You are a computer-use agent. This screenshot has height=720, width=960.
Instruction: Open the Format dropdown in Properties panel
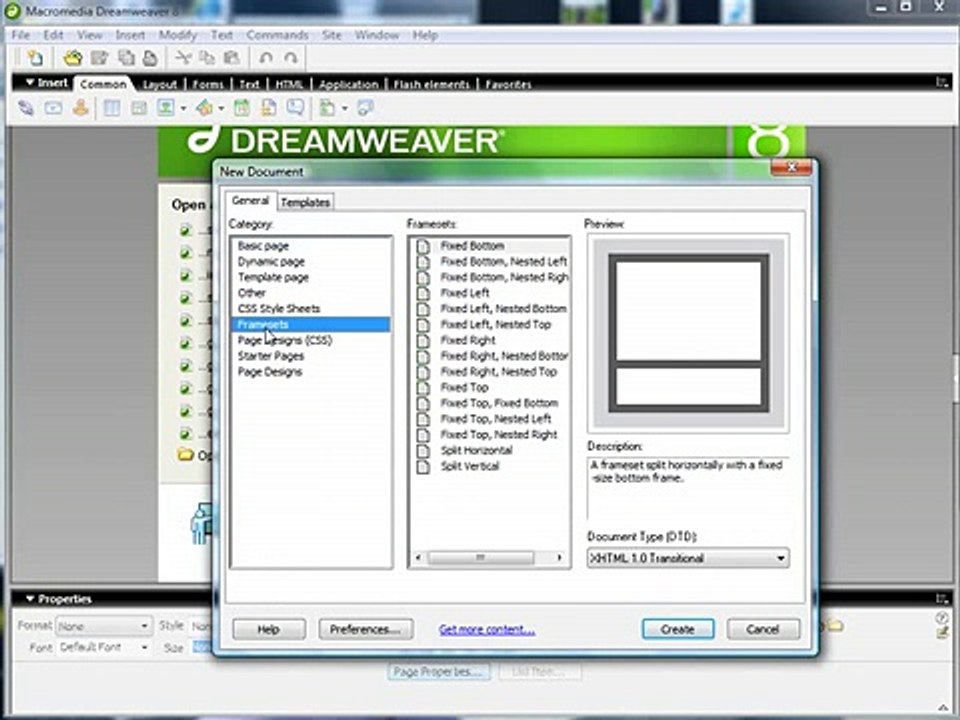tap(103, 626)
